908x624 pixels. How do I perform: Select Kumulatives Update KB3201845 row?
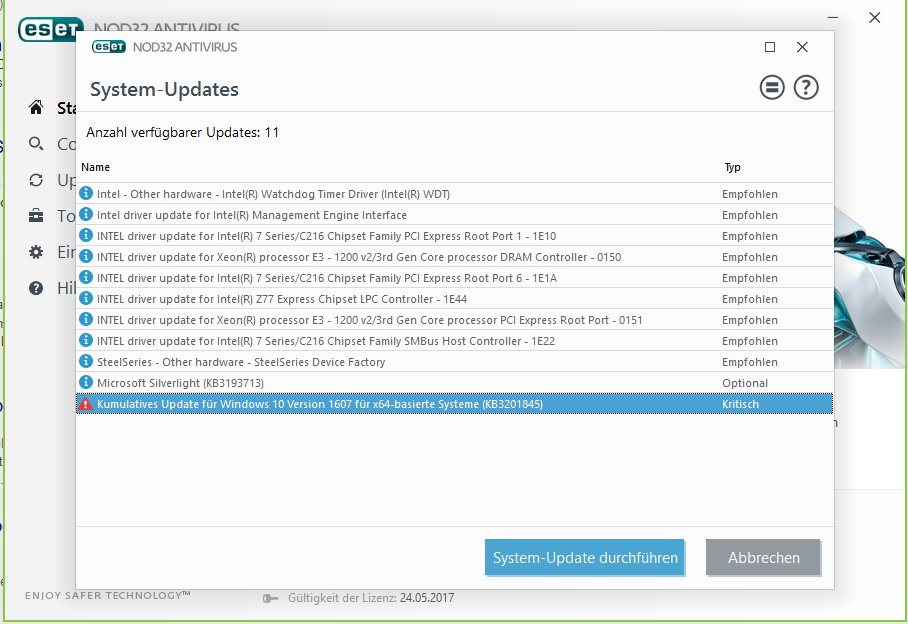[455, 403]
